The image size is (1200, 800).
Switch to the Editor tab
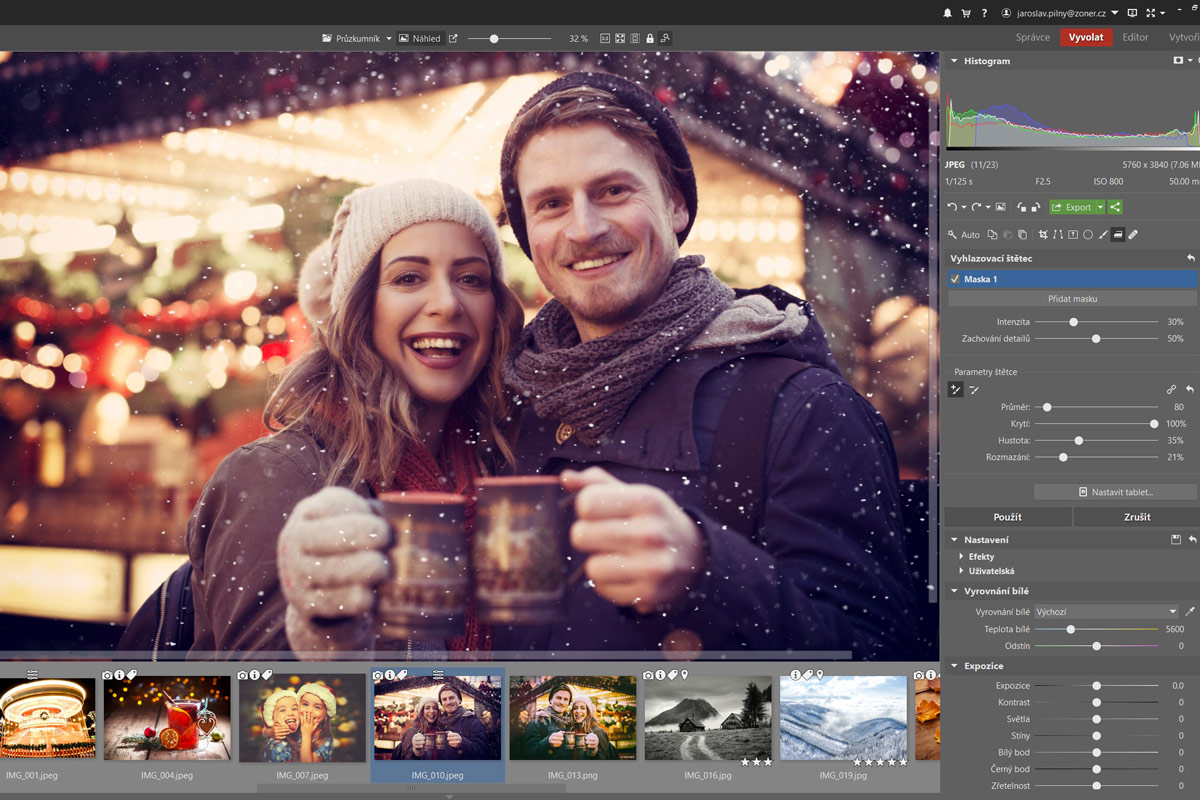pyautogui.click(x=1135, y=37)
